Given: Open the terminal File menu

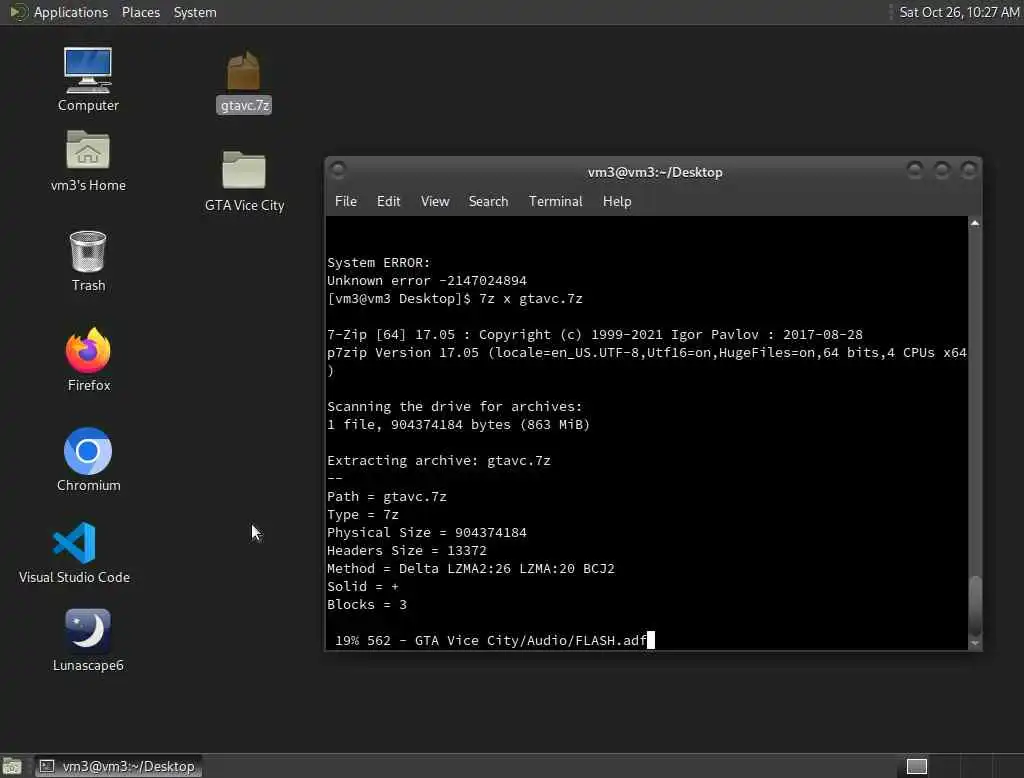Looking at the screenshot, I should tap(345, 201).
